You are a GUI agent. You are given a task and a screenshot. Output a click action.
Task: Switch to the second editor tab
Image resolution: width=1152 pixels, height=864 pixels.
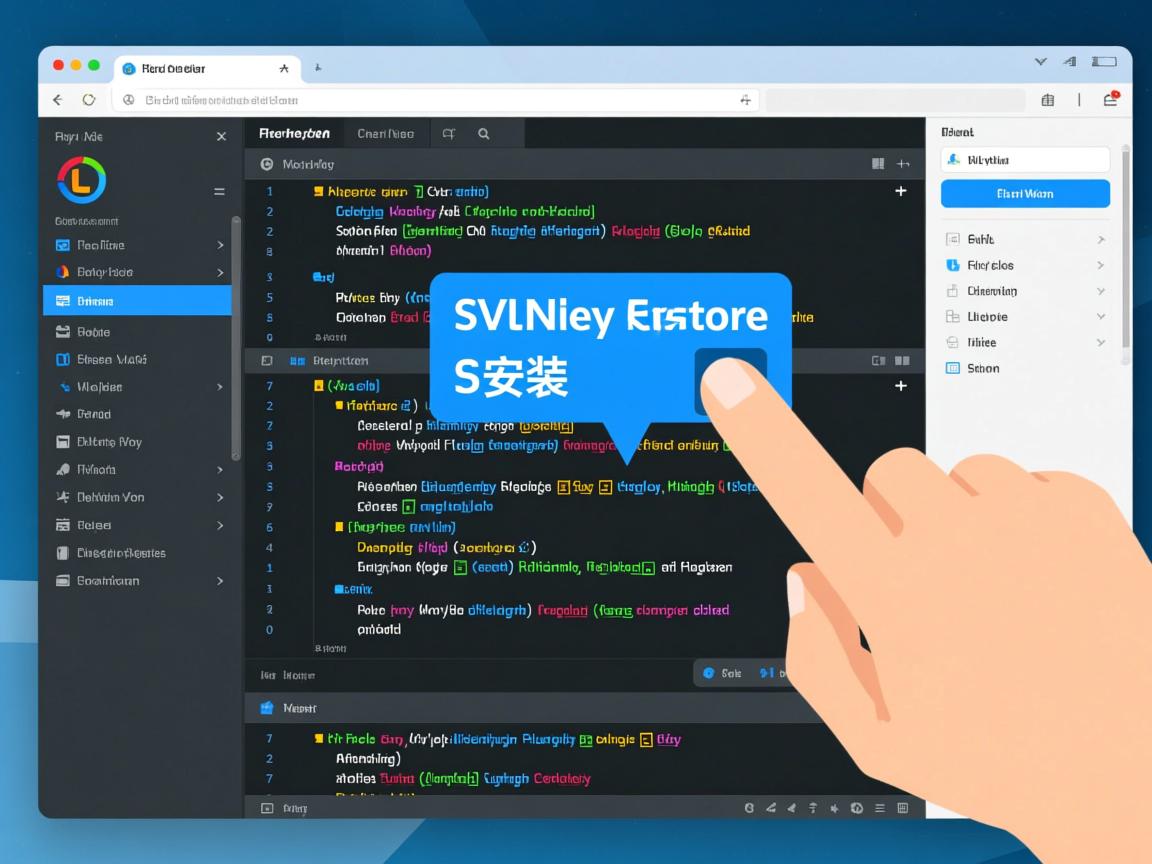tap(385, 133)
